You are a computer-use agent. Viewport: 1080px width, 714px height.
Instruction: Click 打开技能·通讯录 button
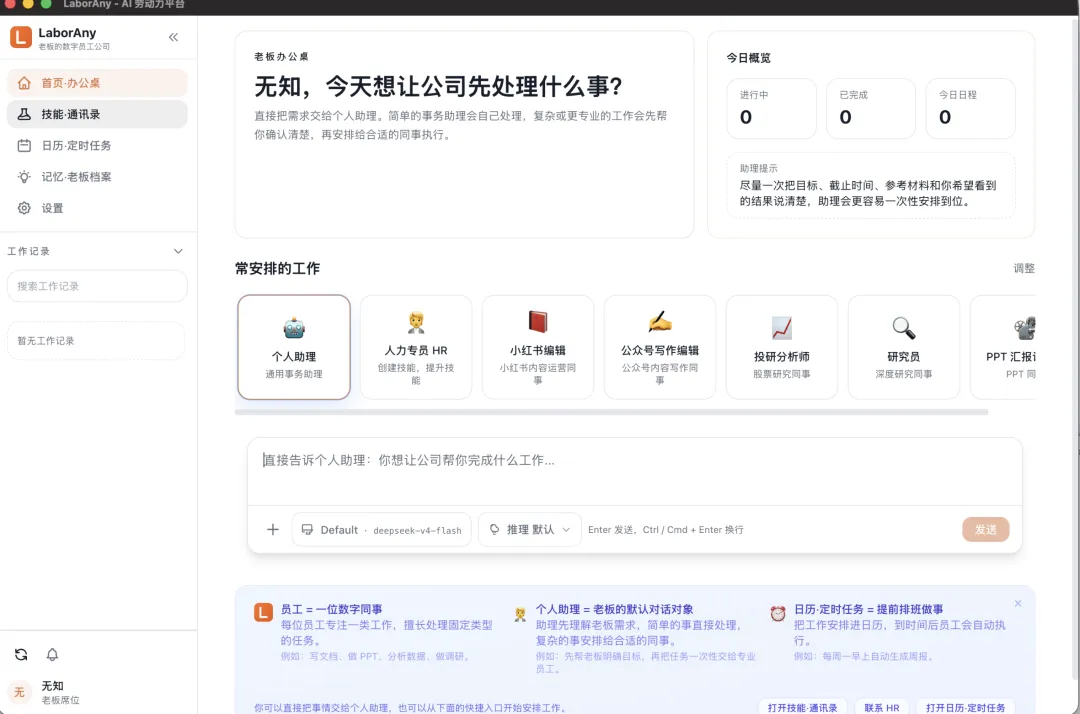pyautogui.click(x=802, y=707)
